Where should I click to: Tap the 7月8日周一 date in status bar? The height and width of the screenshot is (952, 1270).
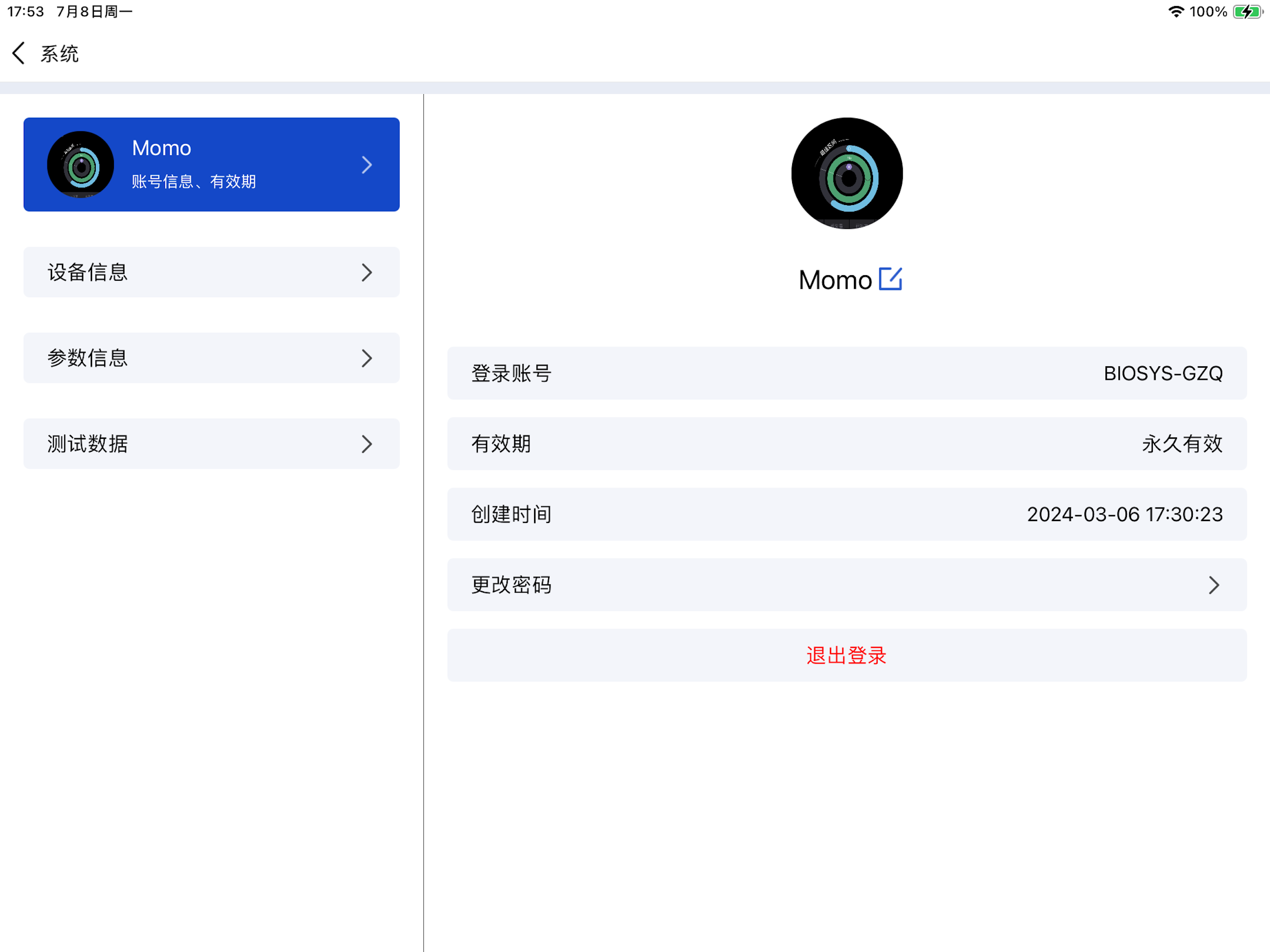coord(94,12)
